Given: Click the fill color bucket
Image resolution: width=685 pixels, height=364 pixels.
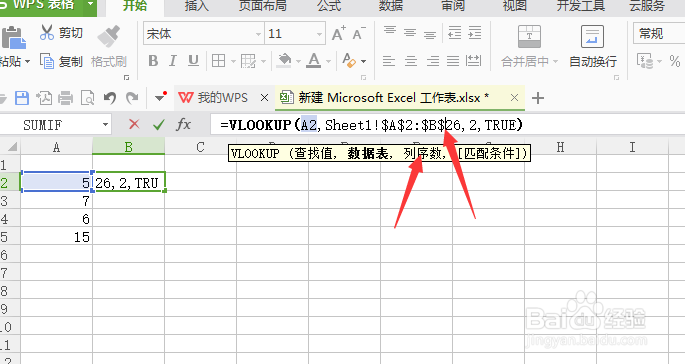Looking at the screenshot, I should [284, 61].
